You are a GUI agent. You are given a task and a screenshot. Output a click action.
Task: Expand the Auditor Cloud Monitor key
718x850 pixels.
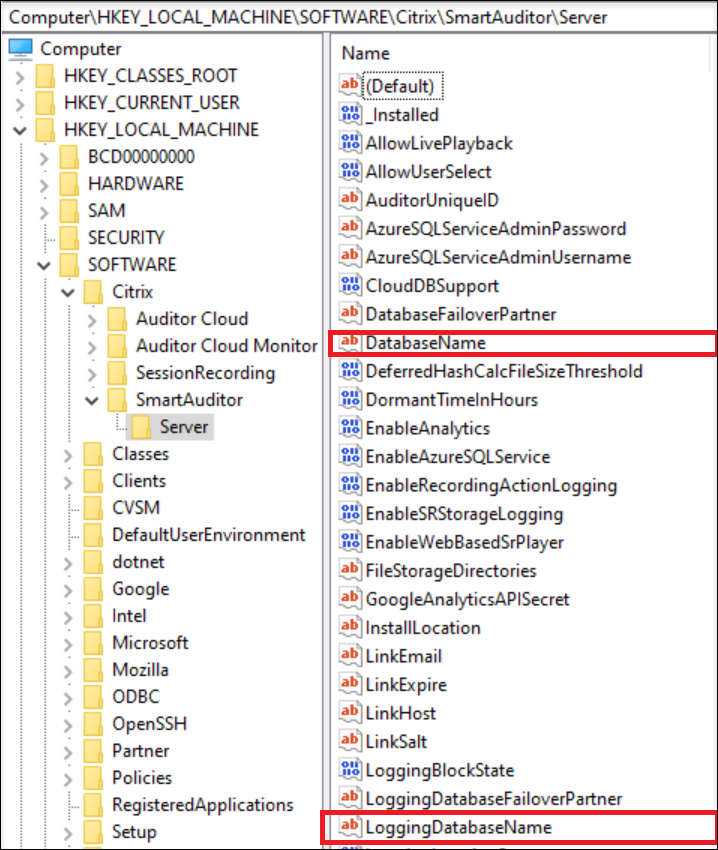coord(92,347)
